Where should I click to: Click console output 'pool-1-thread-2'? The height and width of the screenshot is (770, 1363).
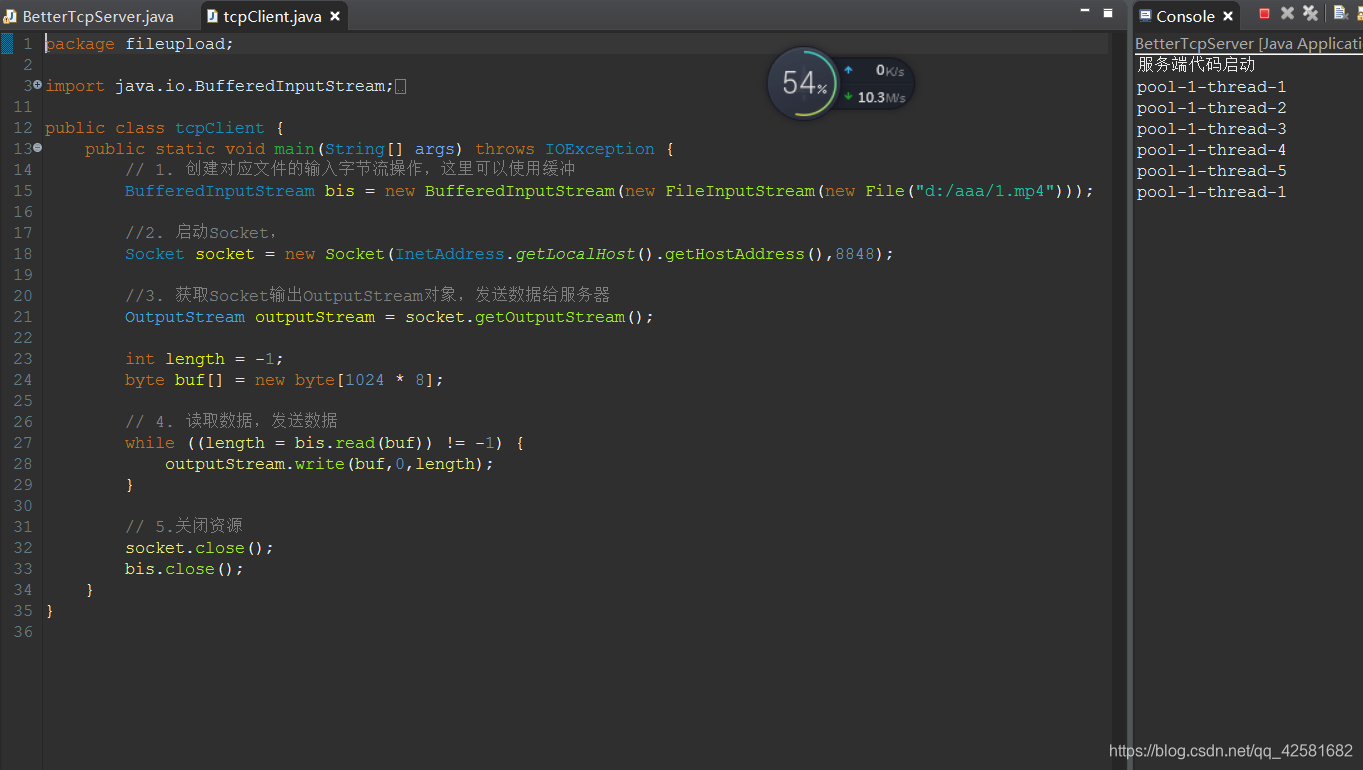point(1211,108)
